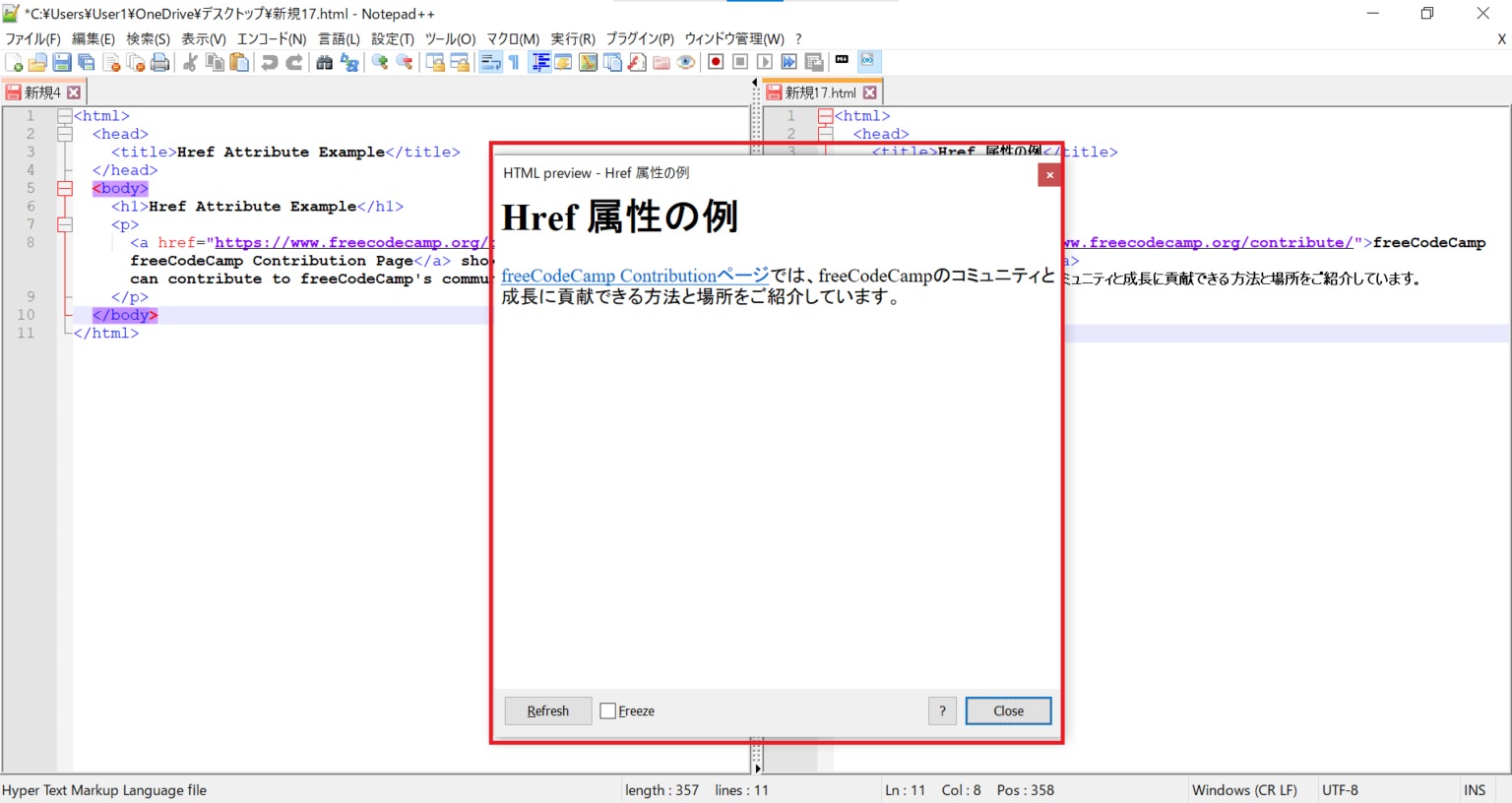Collapse the head section on line 2
Viewport: 1512px width, 803px height.
65,133
